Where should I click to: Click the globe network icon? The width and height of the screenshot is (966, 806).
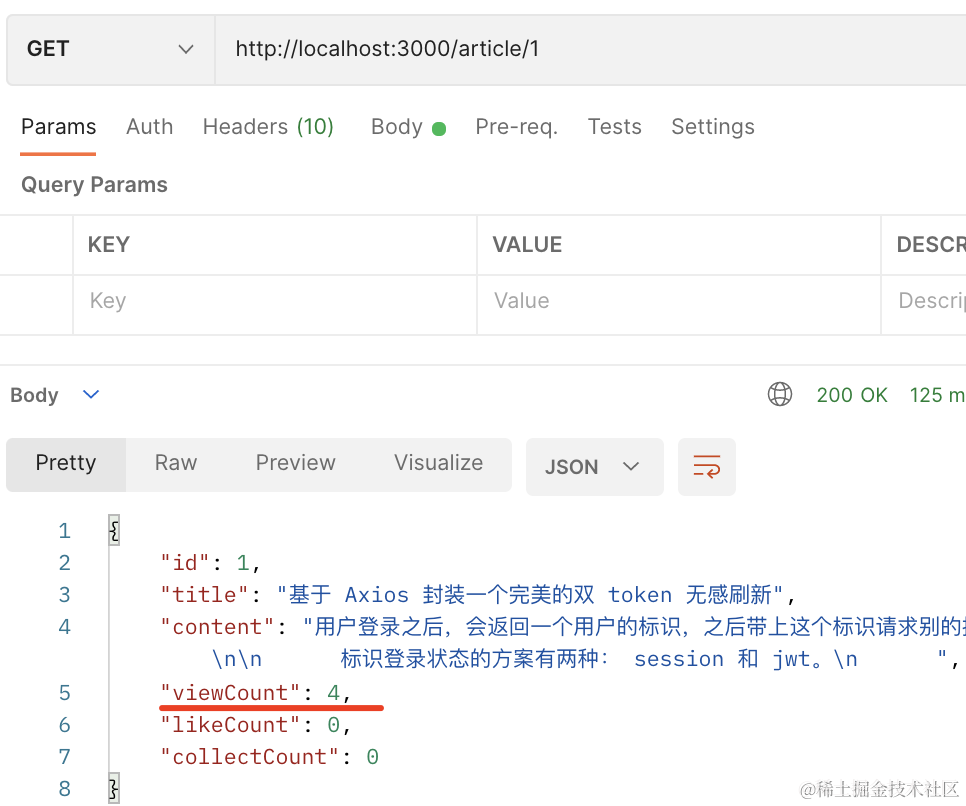(780, 395)
